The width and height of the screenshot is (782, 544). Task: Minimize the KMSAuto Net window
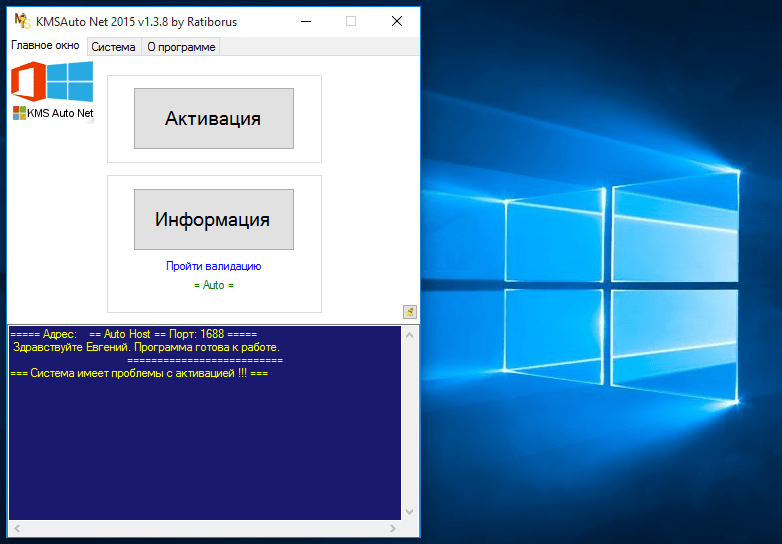tap(306, 21)
